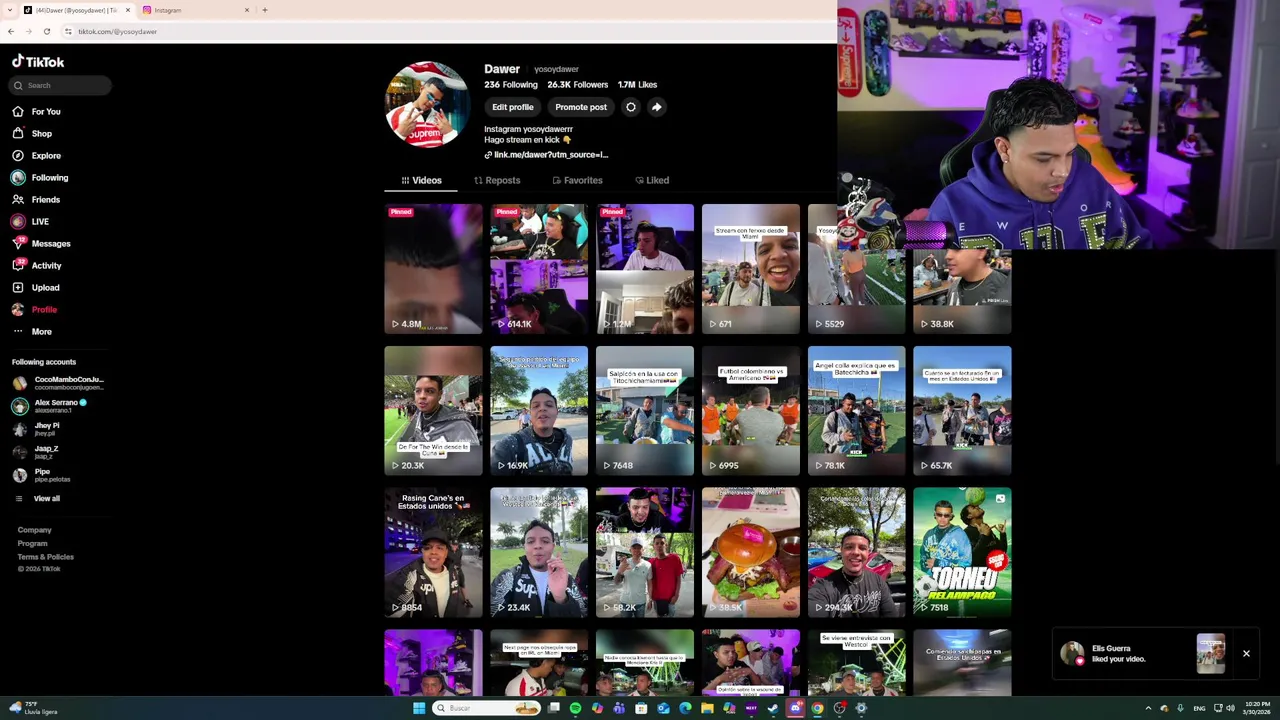The image size is (1280, 720).
Task: Open Torneo Relampago video with 7518 views
Action: click(x=962, y=552)
